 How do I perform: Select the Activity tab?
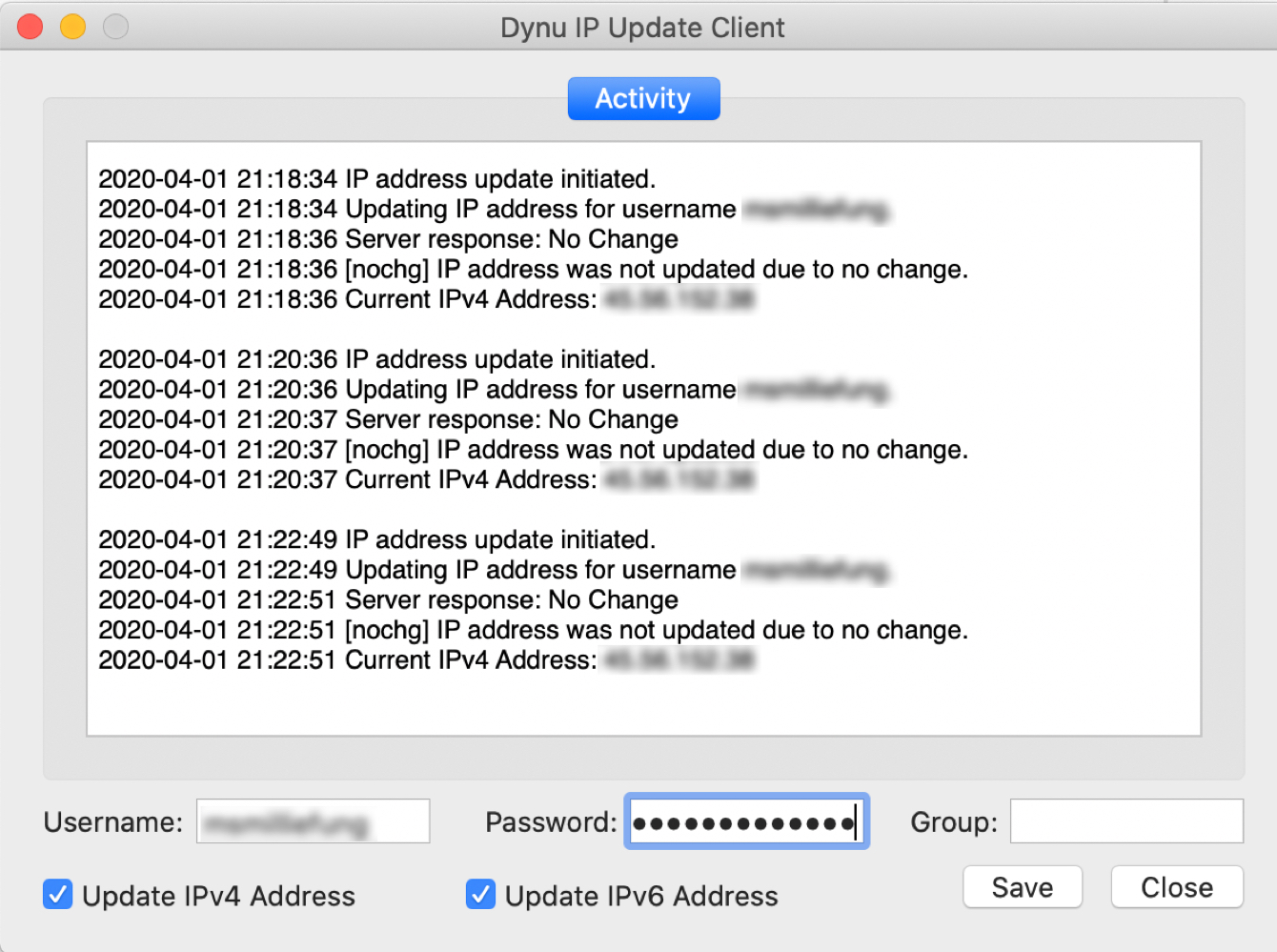(643, 99)
